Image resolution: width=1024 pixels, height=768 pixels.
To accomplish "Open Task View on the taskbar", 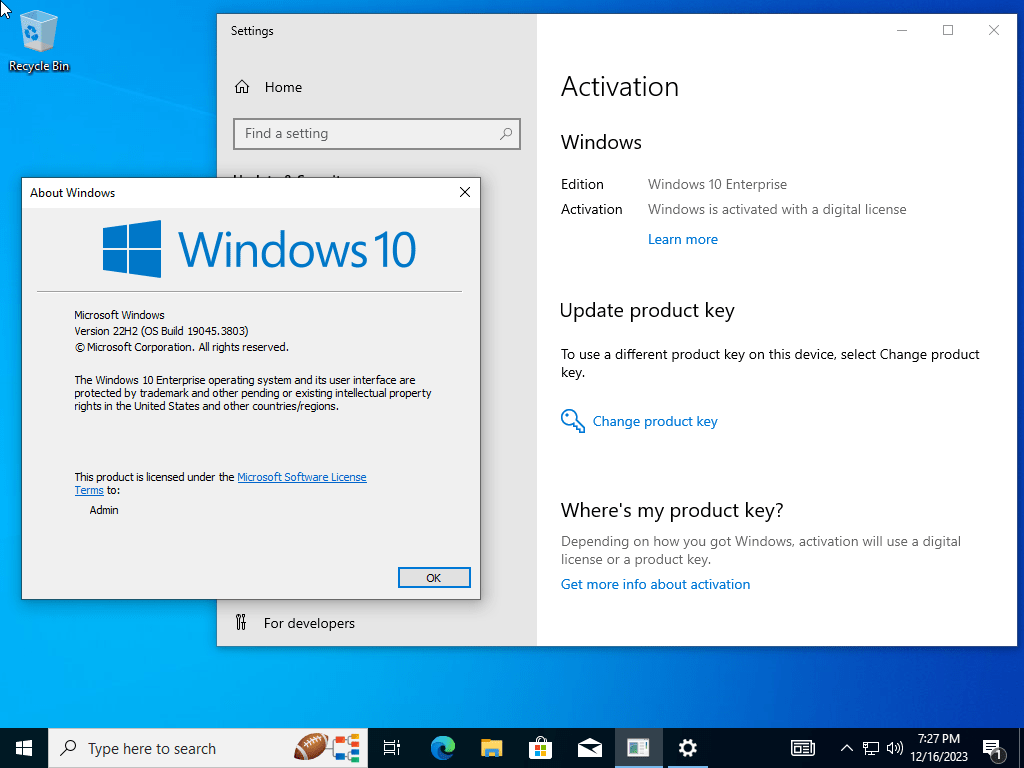I will (x=392, y=748).
